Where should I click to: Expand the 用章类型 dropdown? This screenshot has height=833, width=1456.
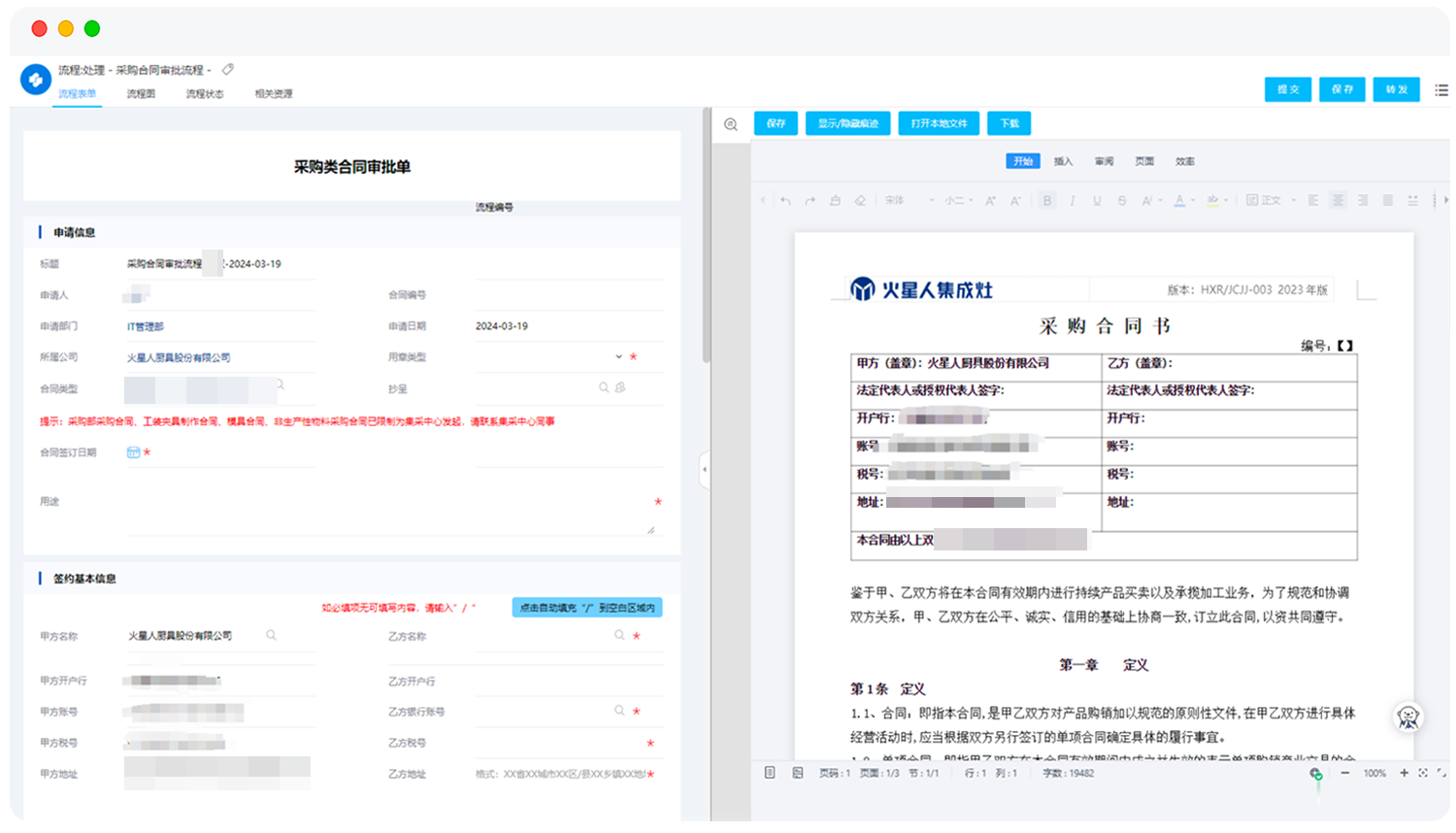pos(618,356)
